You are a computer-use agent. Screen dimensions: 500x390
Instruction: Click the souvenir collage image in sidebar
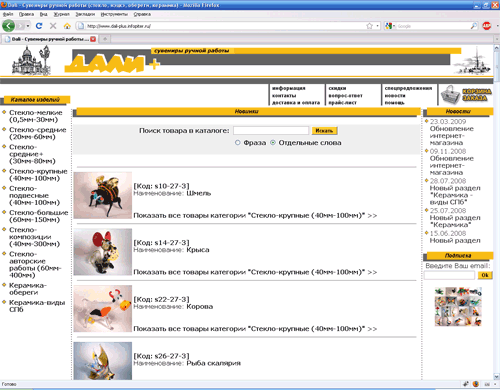pyautogui.click(x=458, y=307)
